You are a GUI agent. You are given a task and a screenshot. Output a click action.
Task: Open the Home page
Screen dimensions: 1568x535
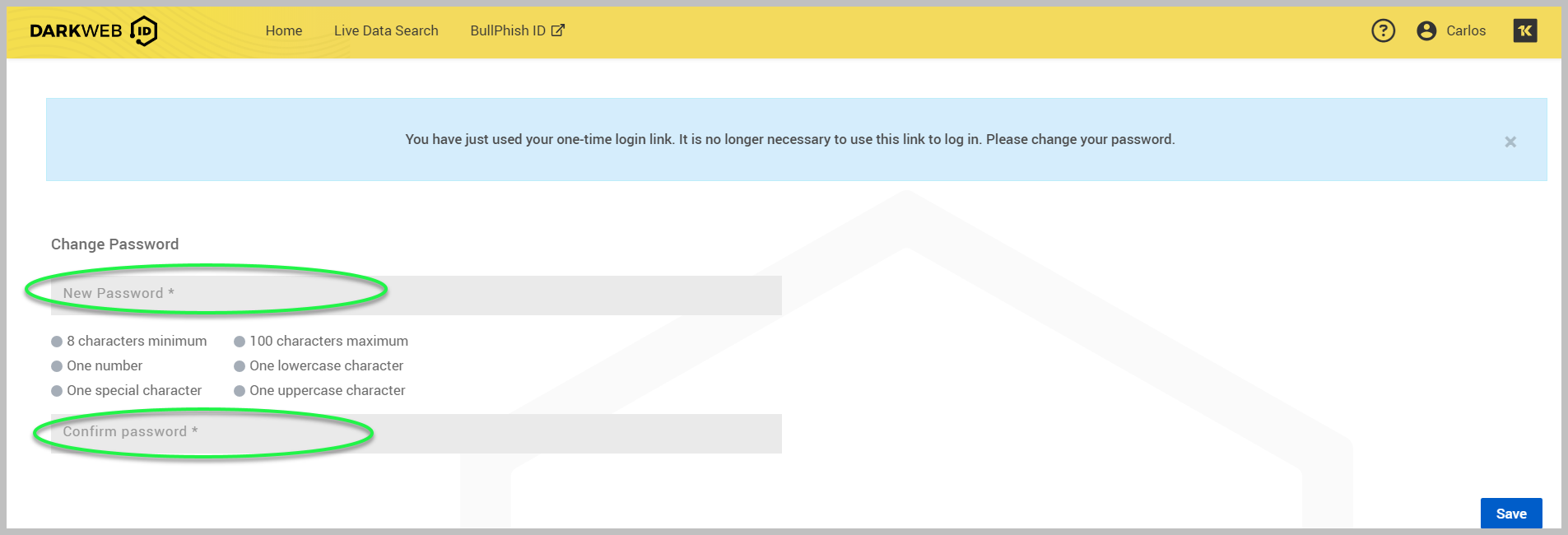pos(283,31)
